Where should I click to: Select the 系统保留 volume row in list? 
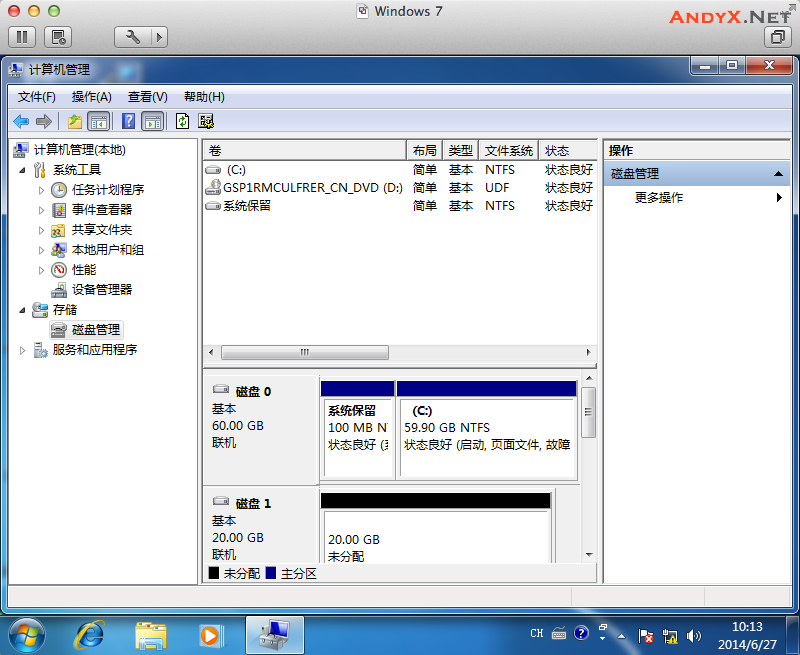coord(399,206)
